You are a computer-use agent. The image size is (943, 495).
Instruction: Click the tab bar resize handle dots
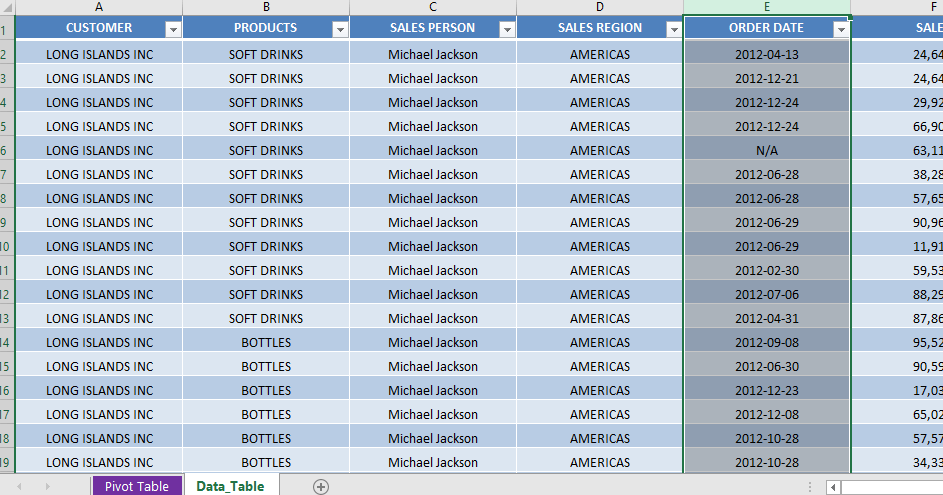coord(810,487)
